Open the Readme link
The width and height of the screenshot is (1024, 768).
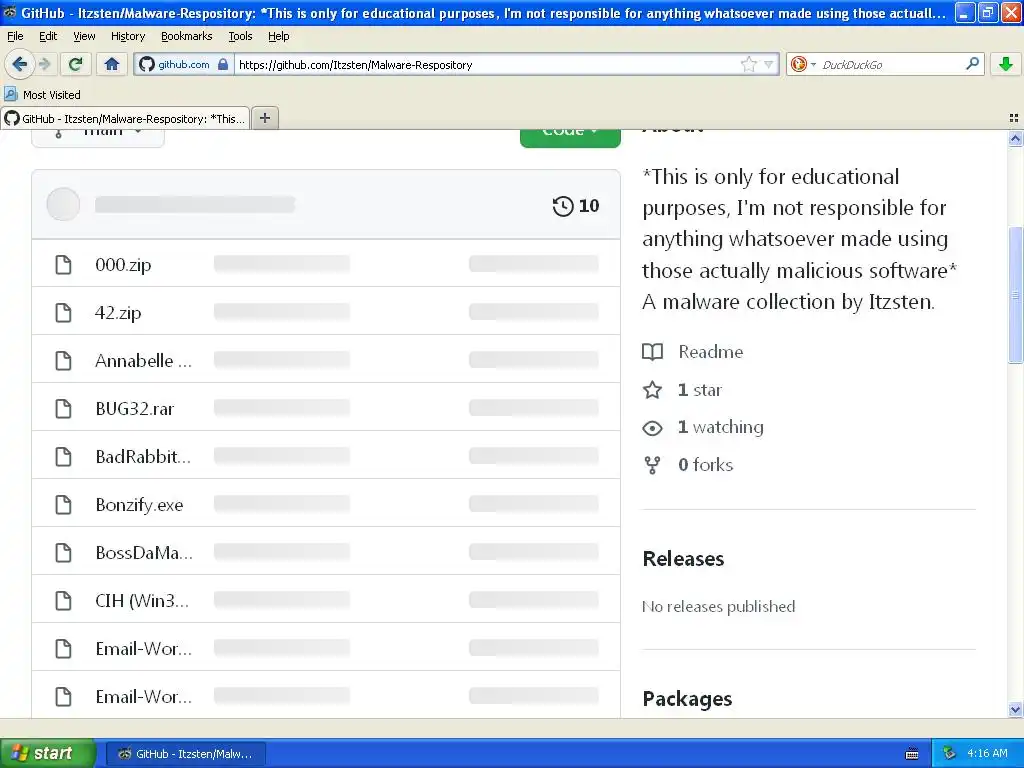click(711, 351)
